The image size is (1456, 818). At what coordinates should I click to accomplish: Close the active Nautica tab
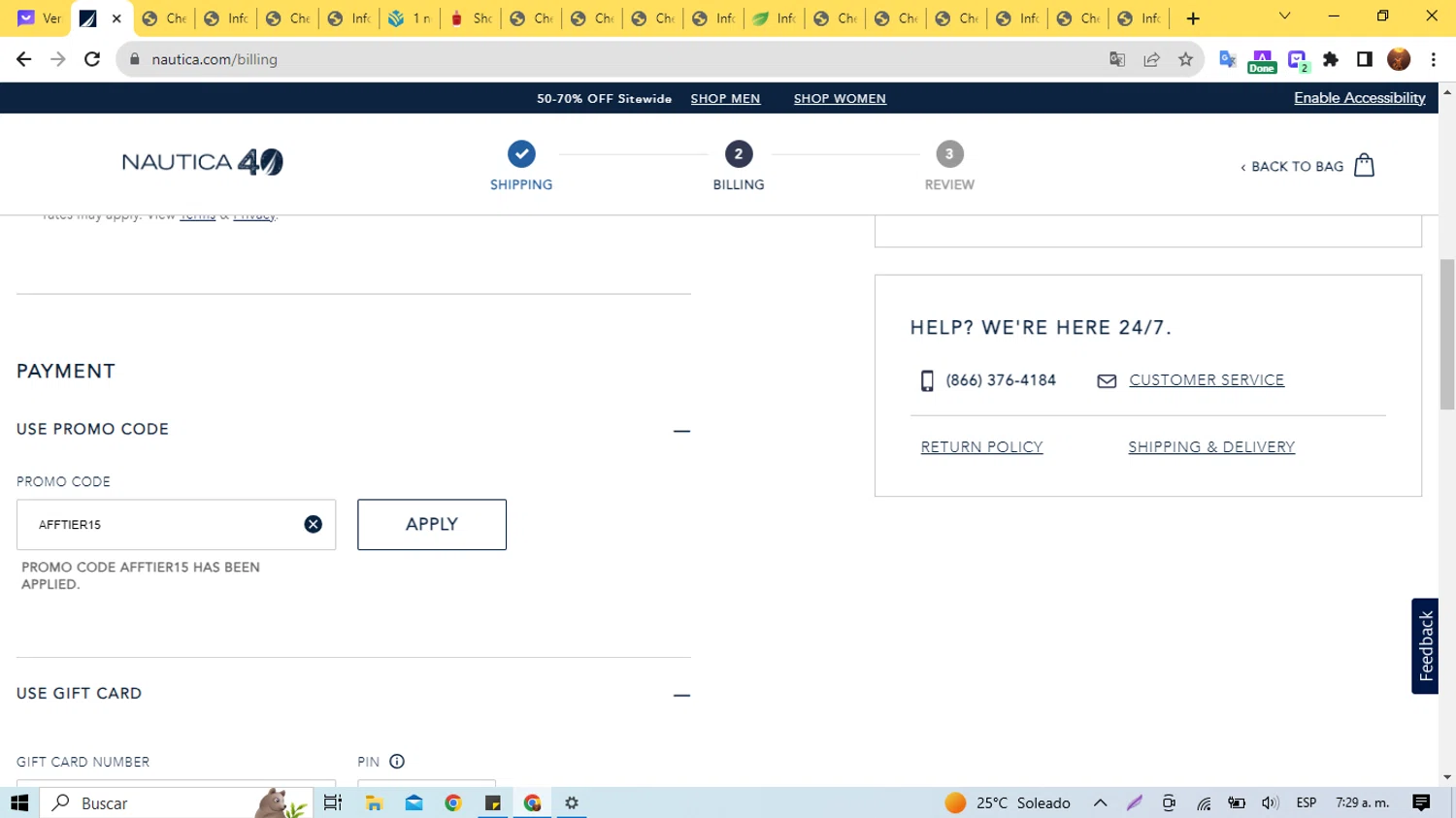point(116,18)
